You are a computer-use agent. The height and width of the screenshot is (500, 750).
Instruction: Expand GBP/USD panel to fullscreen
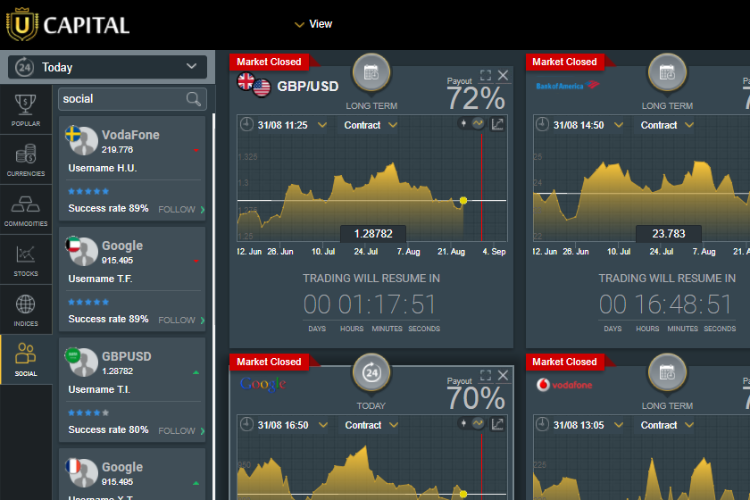coord(485,75)
